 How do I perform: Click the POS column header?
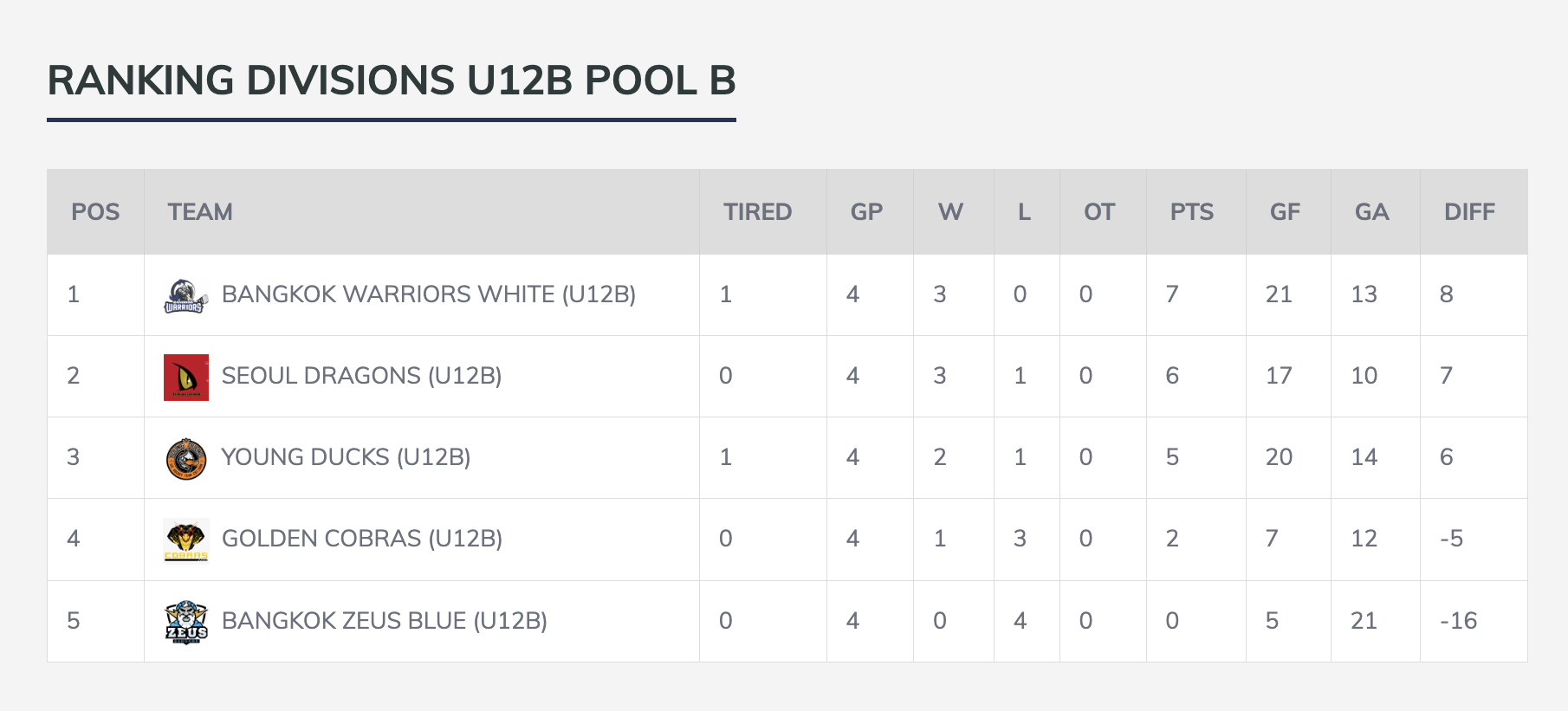pyautogui.click(x=95, y=212)
